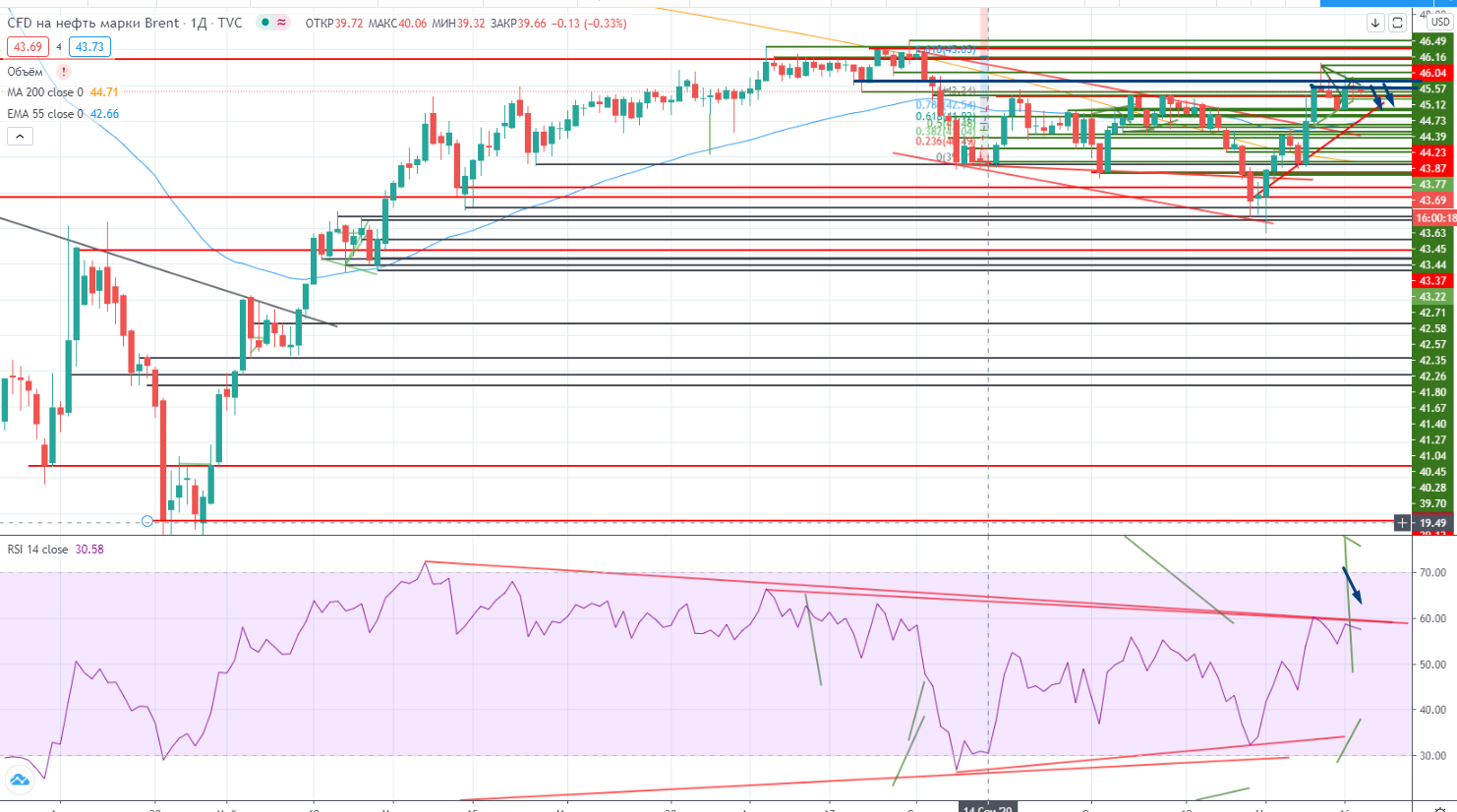Screen dimensions: 1457x812
Task: Click the 16:00:18 countdown label on price axis
Action: [1434, 217]
